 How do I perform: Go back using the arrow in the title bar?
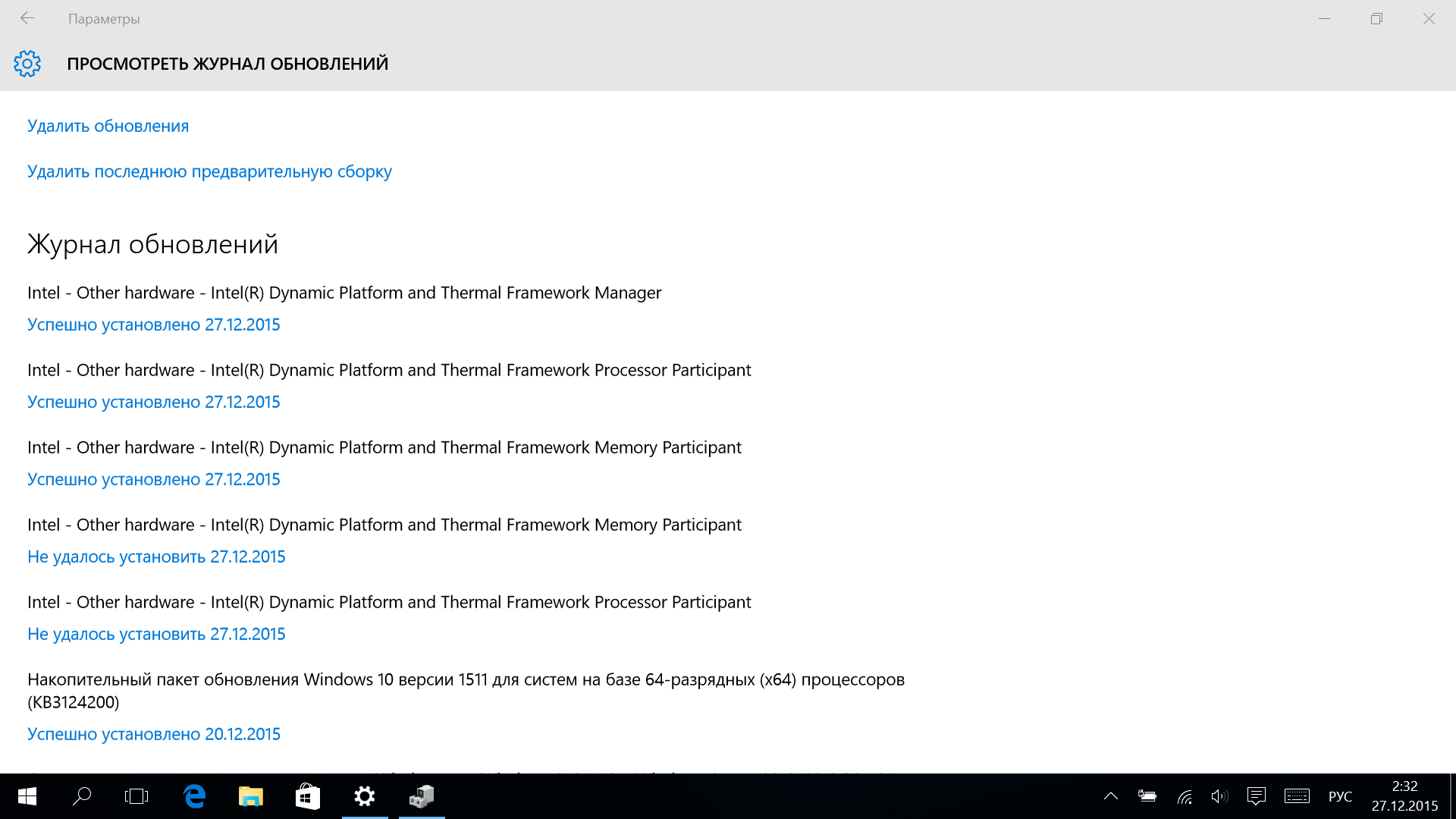coord(27,18)
